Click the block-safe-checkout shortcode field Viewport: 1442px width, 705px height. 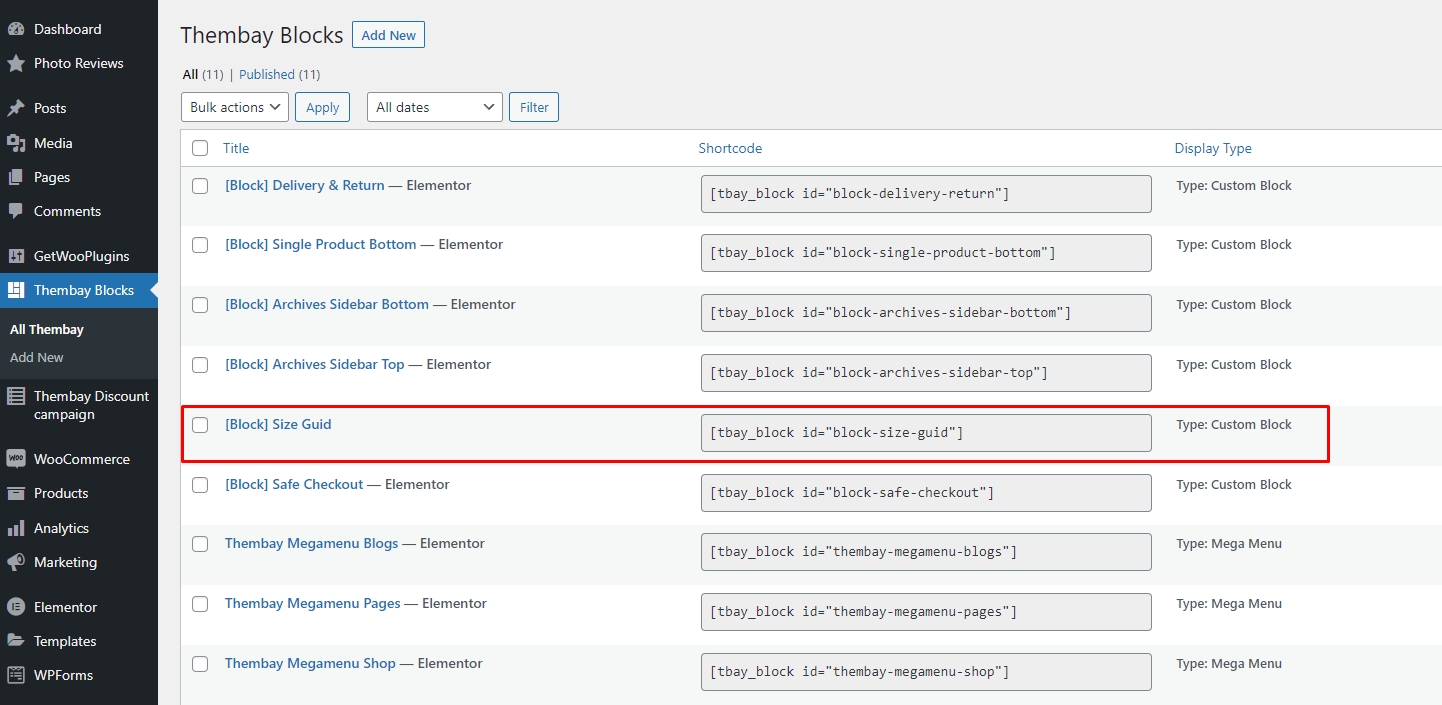[925, 493]
